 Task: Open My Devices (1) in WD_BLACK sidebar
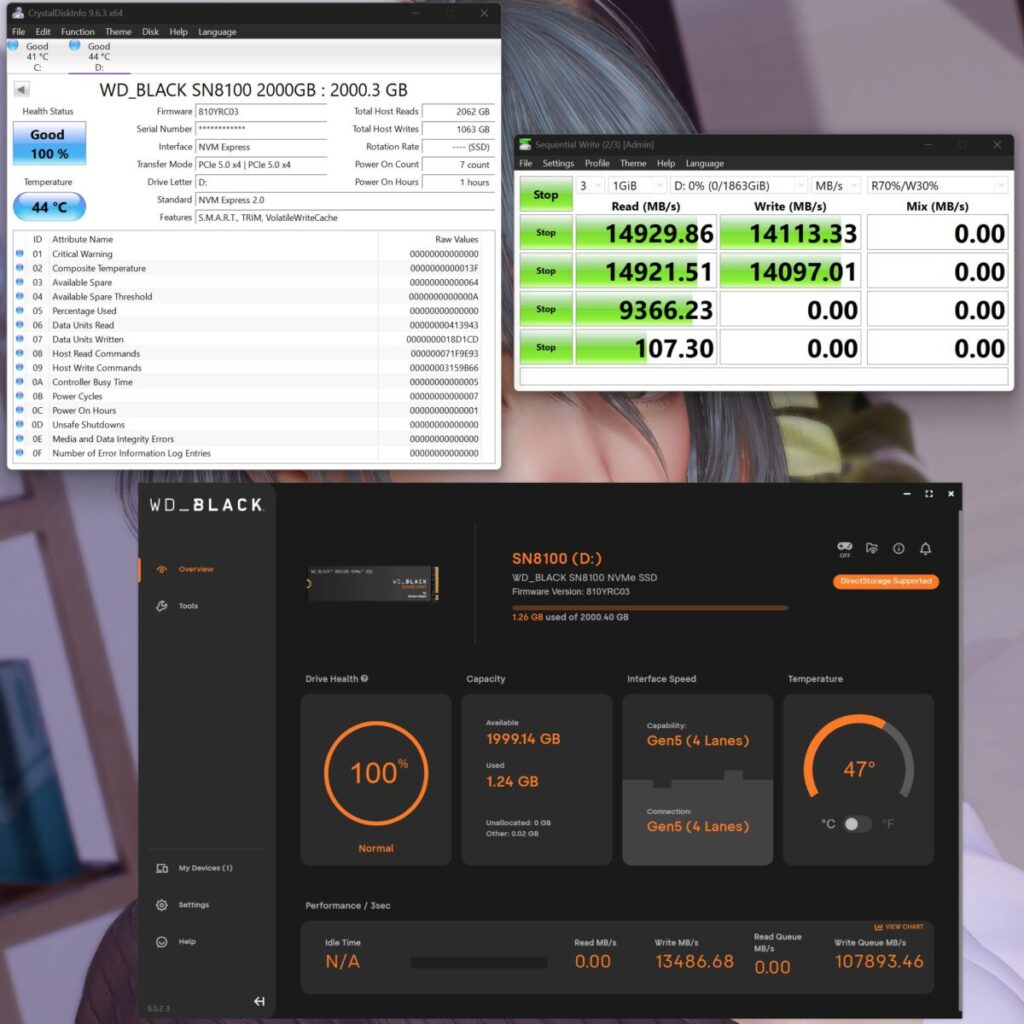click(194, 868)
